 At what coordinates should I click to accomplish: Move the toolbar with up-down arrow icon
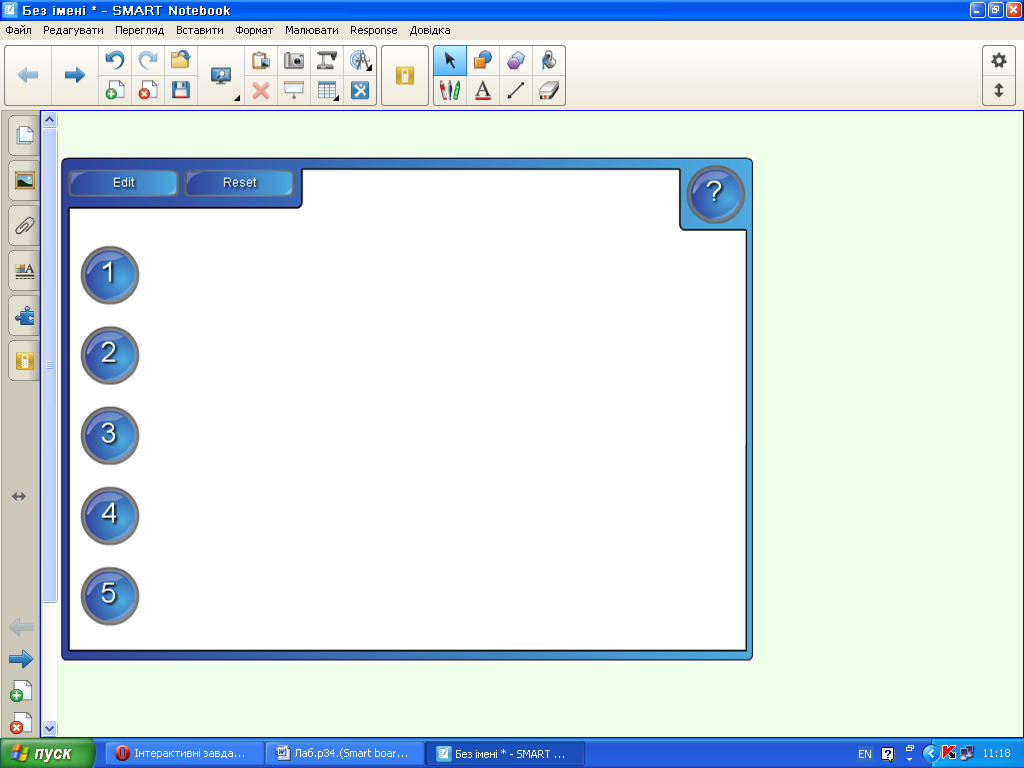pyautogui.click(x=999, y=90)
